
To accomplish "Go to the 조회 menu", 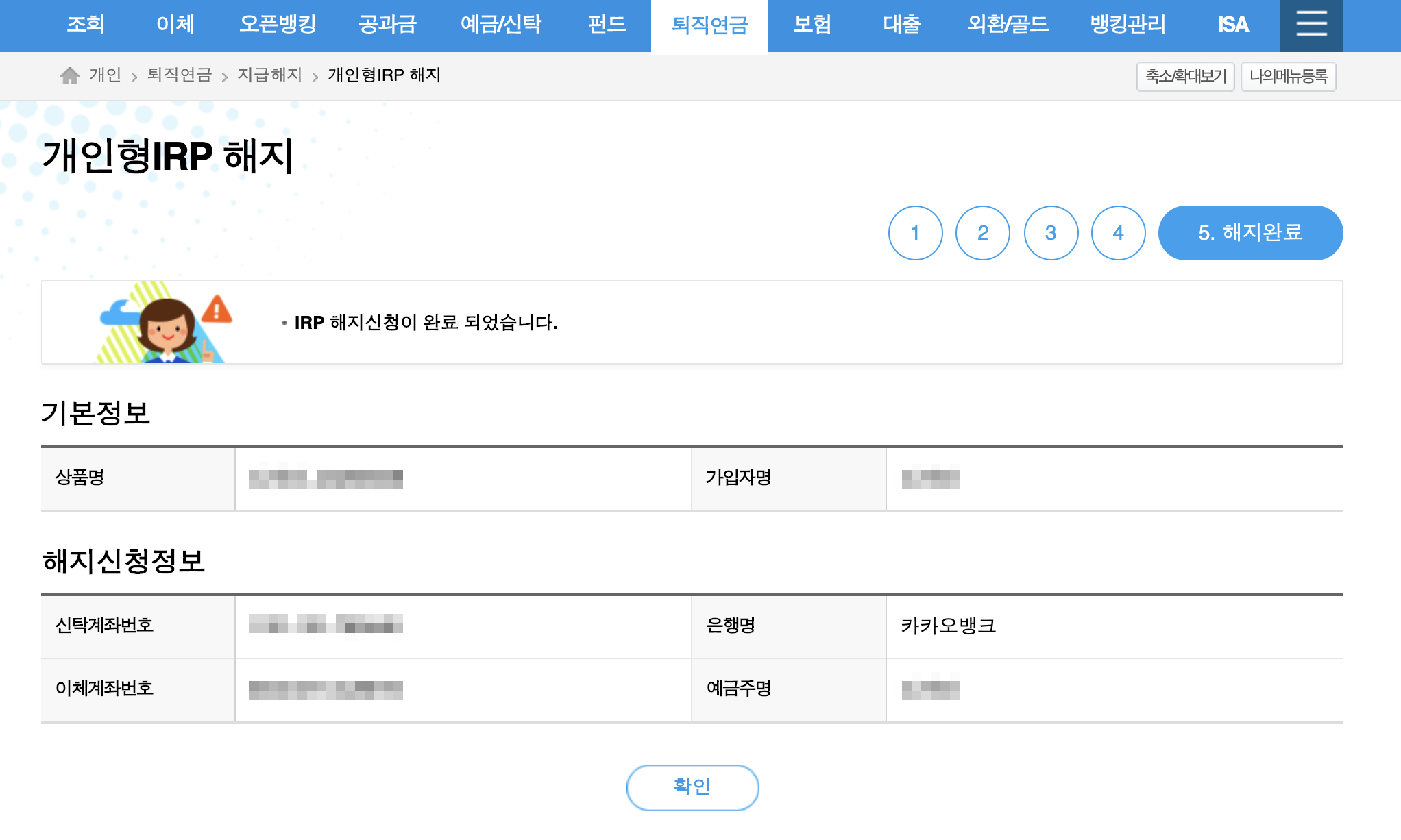I will [x=86, y=25].
